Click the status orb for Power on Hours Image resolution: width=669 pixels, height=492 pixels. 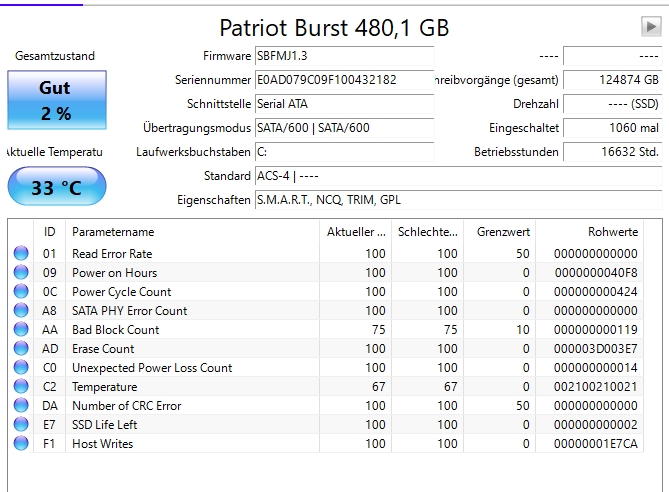click(21, 272)
